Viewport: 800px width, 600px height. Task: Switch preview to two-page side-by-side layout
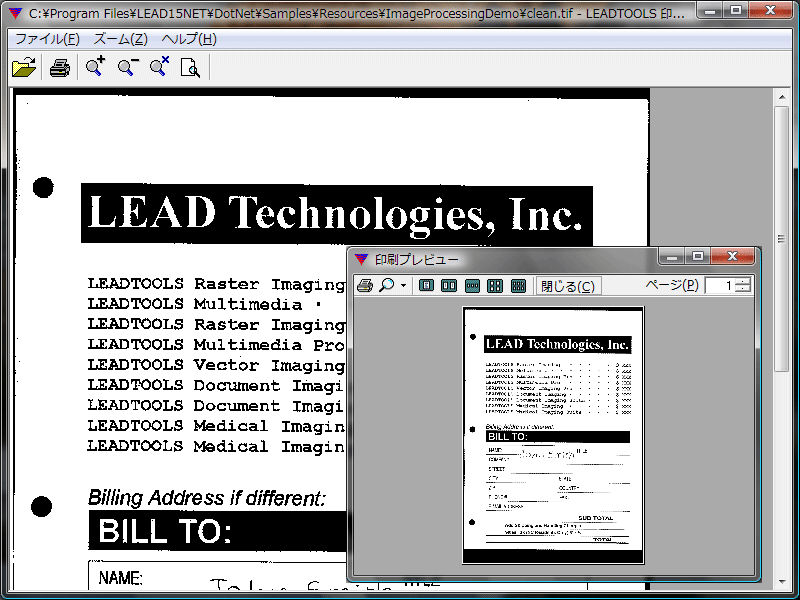tap(448, 285)
